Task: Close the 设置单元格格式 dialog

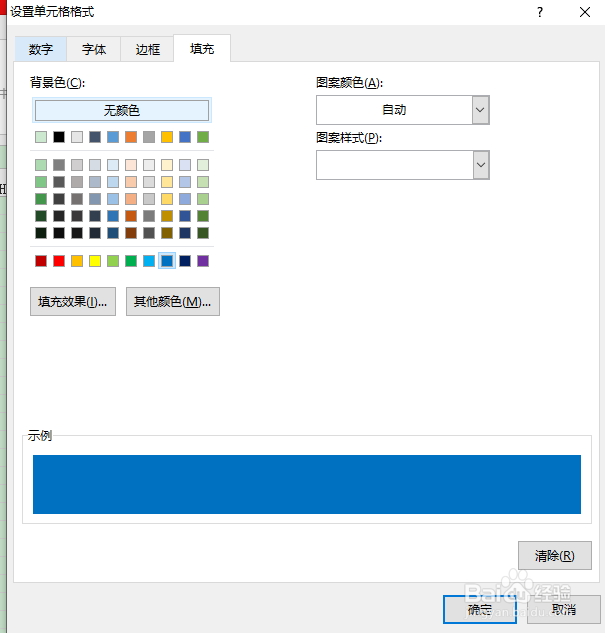Action: pyautogui.click(x=585, y=12)
